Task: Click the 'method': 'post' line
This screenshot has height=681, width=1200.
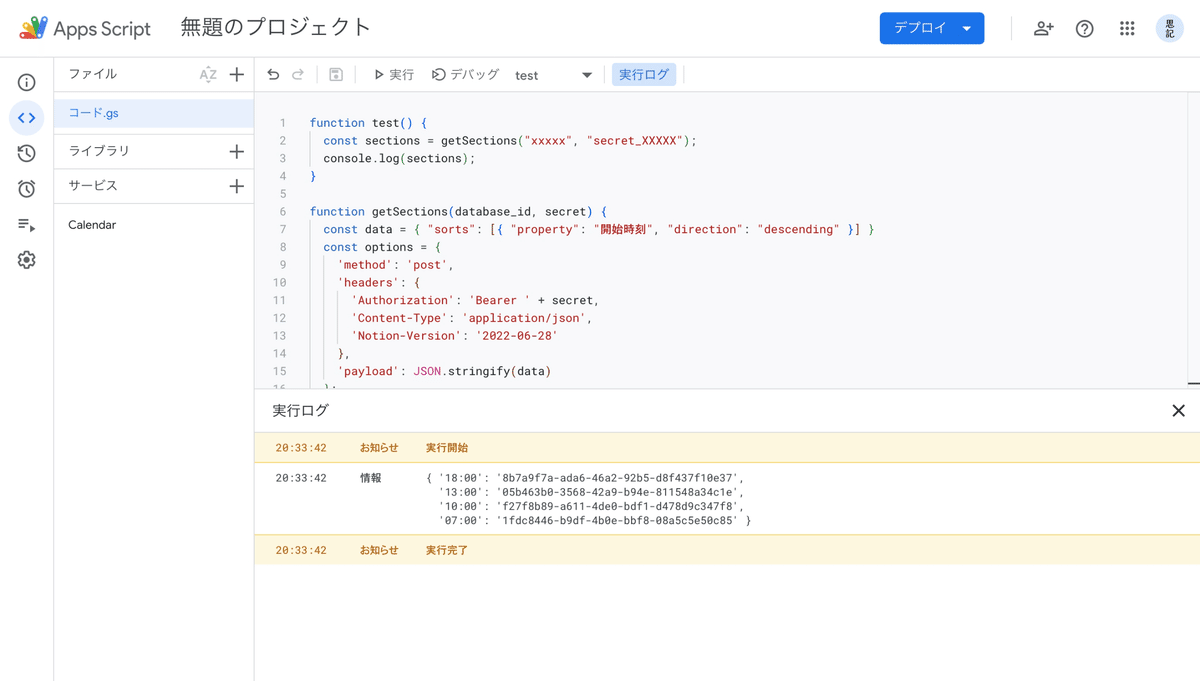Action: tap(396, 265)
